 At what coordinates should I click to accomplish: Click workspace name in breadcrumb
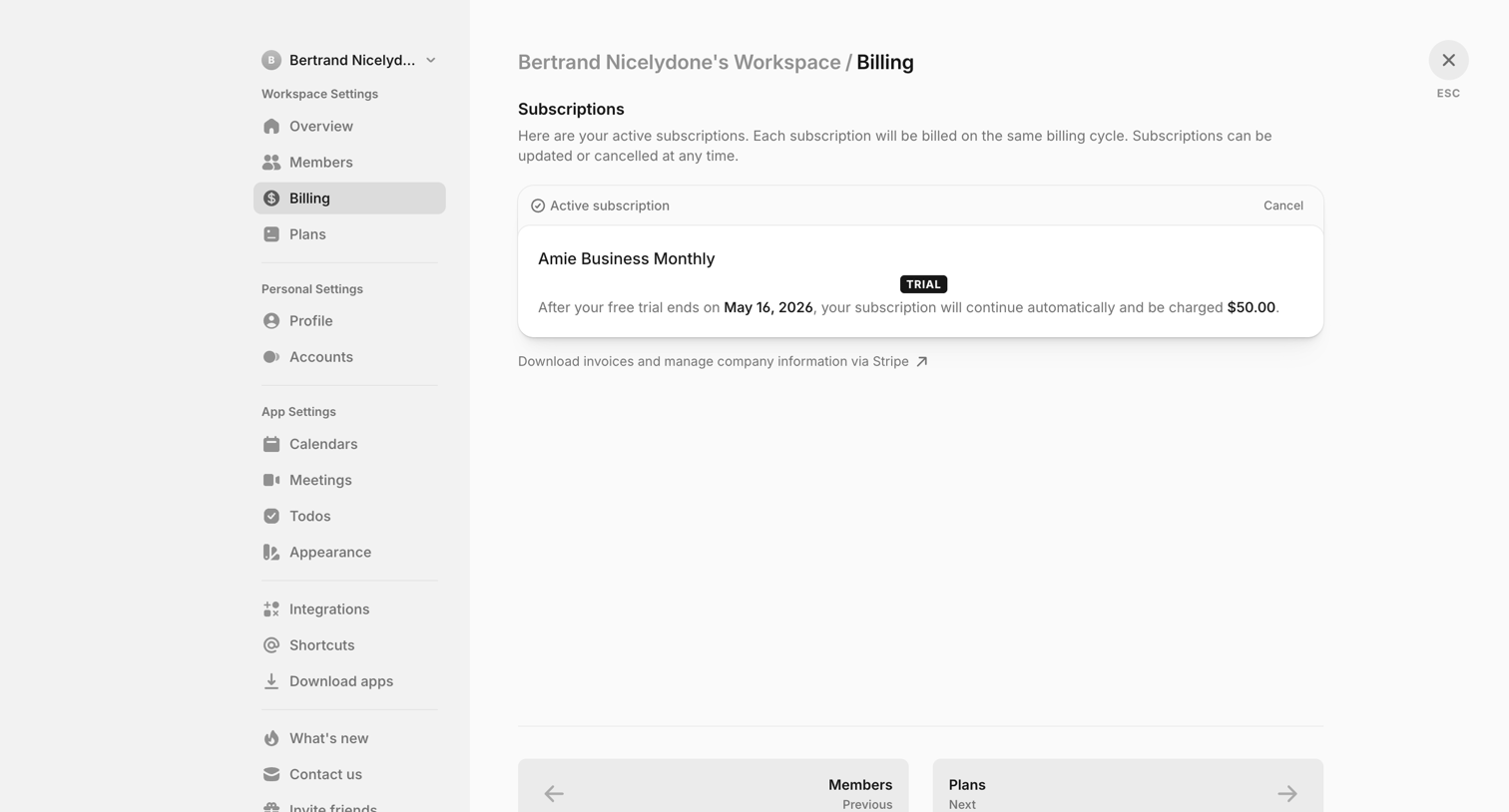click(x=679, y=62)
